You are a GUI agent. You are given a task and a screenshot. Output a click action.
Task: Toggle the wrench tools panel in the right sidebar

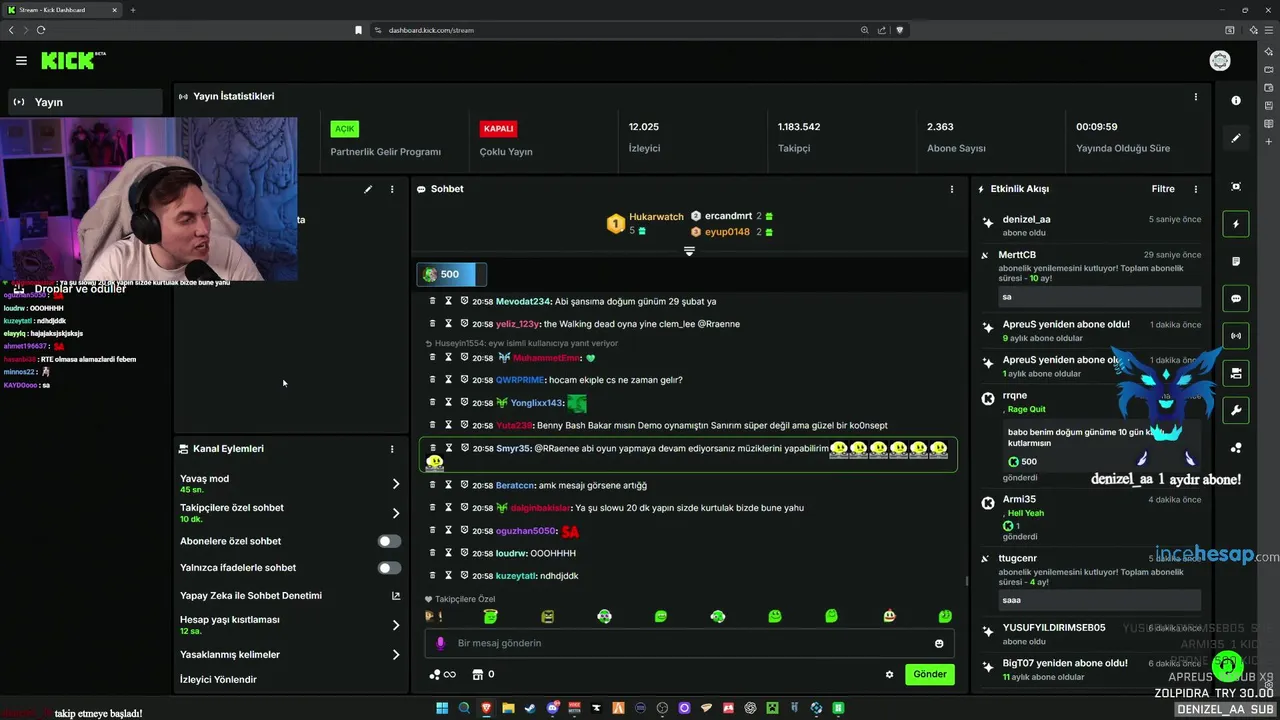1236,410
